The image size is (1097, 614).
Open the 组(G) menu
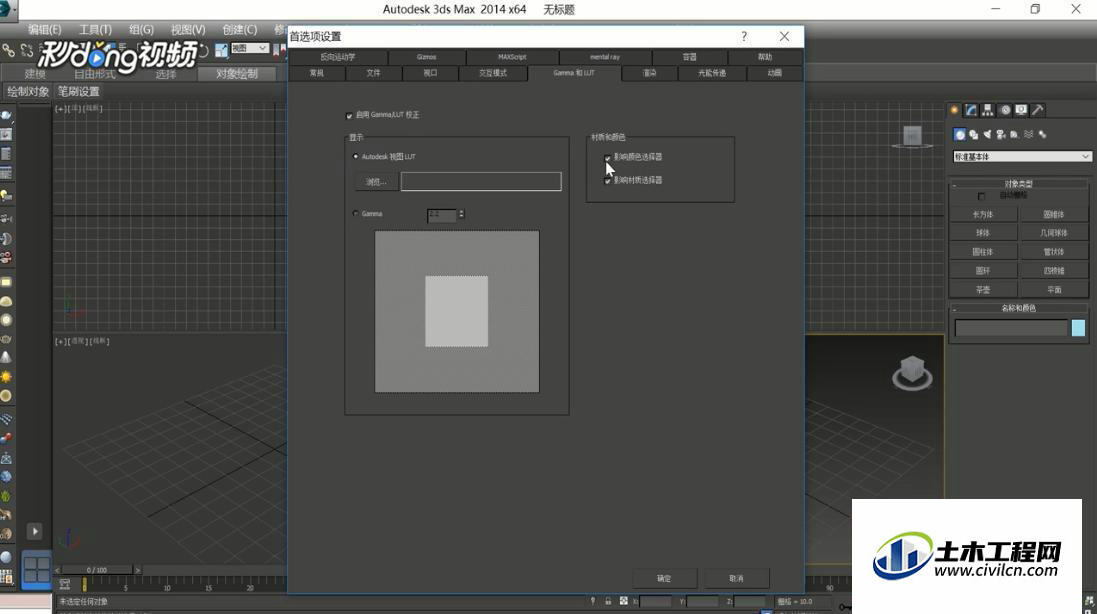click(x=141, y=29)
